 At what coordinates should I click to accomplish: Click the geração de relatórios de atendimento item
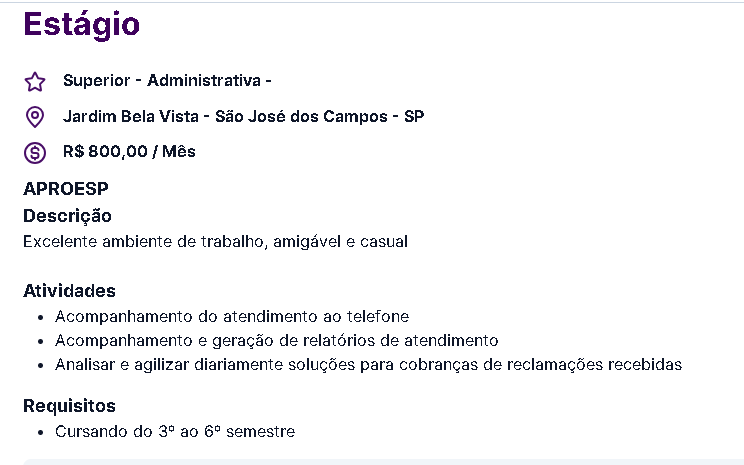(x=277, y=341)
